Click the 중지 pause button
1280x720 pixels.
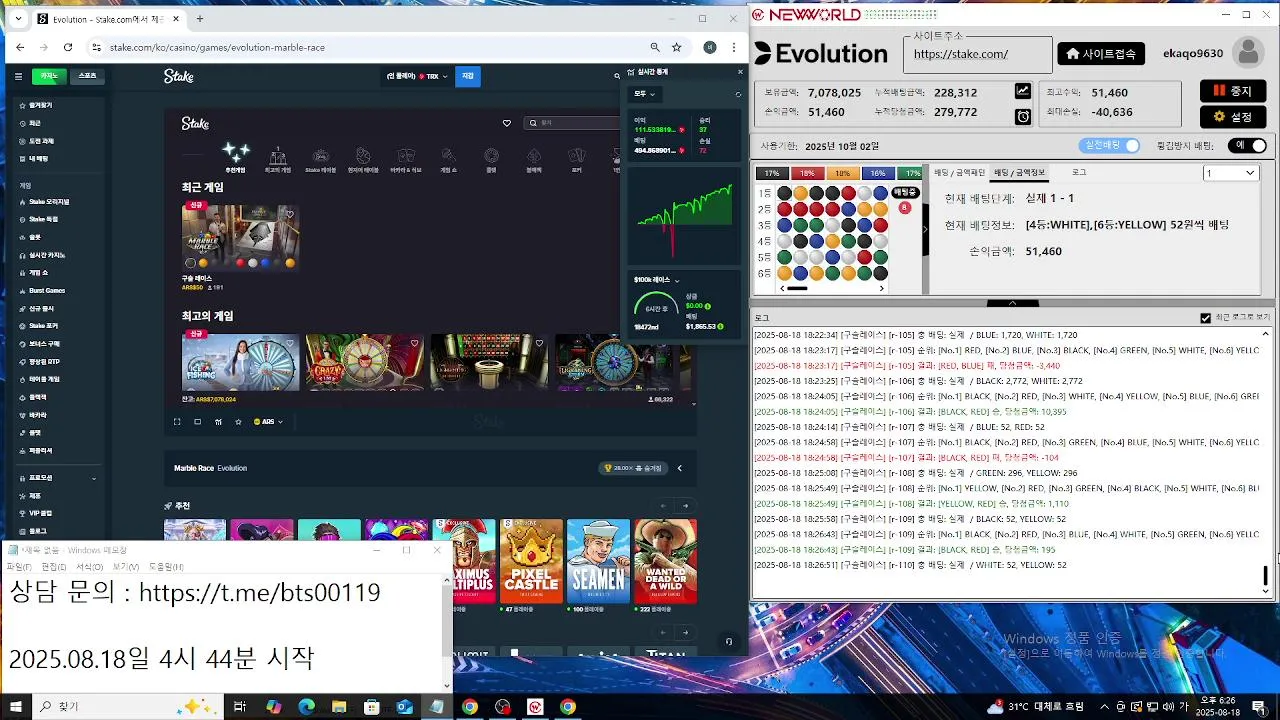click(x=1232, y=91)
